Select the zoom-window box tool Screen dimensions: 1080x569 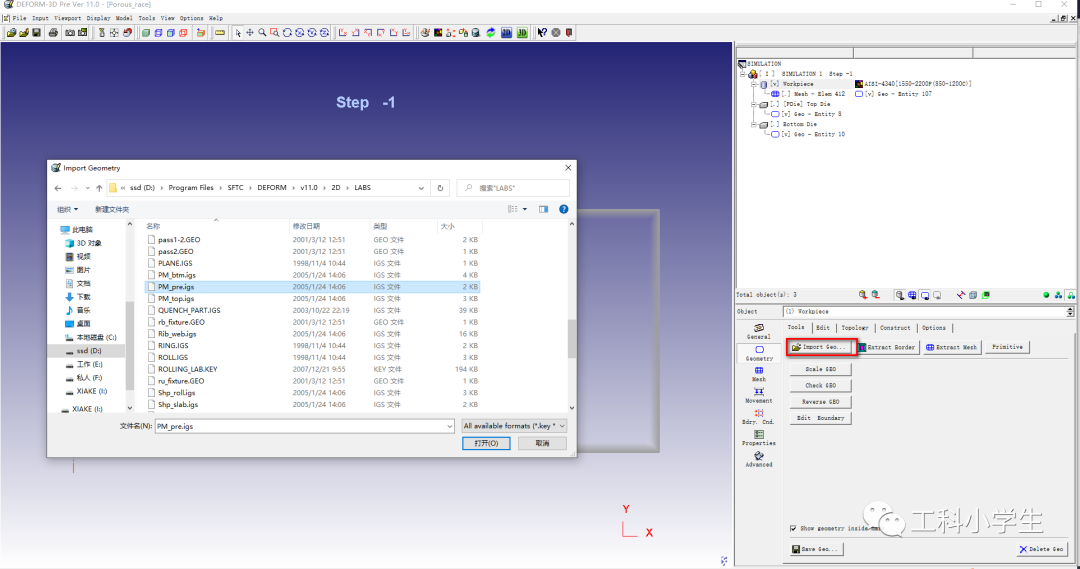click(274, 32)
